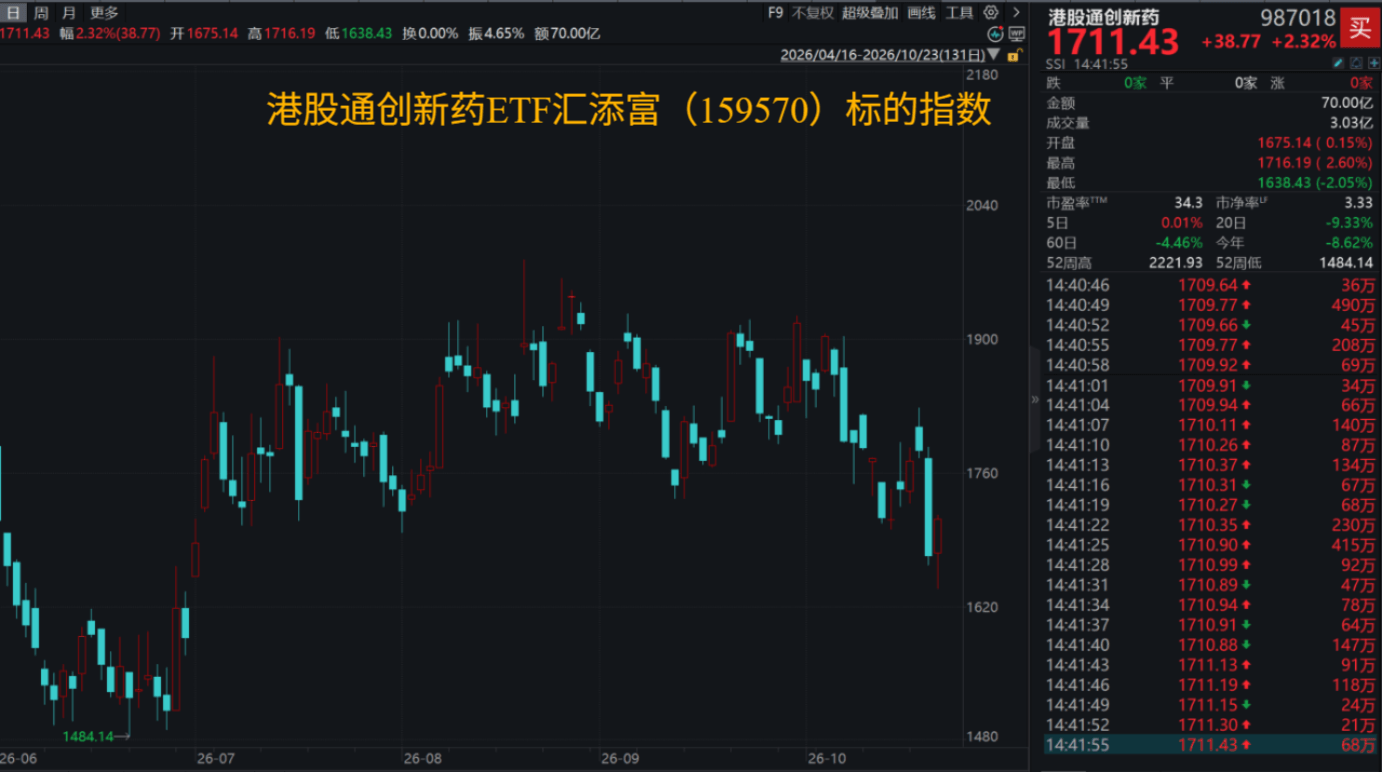The height and width of the screenshot is (772, 1382).
Task: Click the pencil edit icon under price change
Action: pos(1339,63)
